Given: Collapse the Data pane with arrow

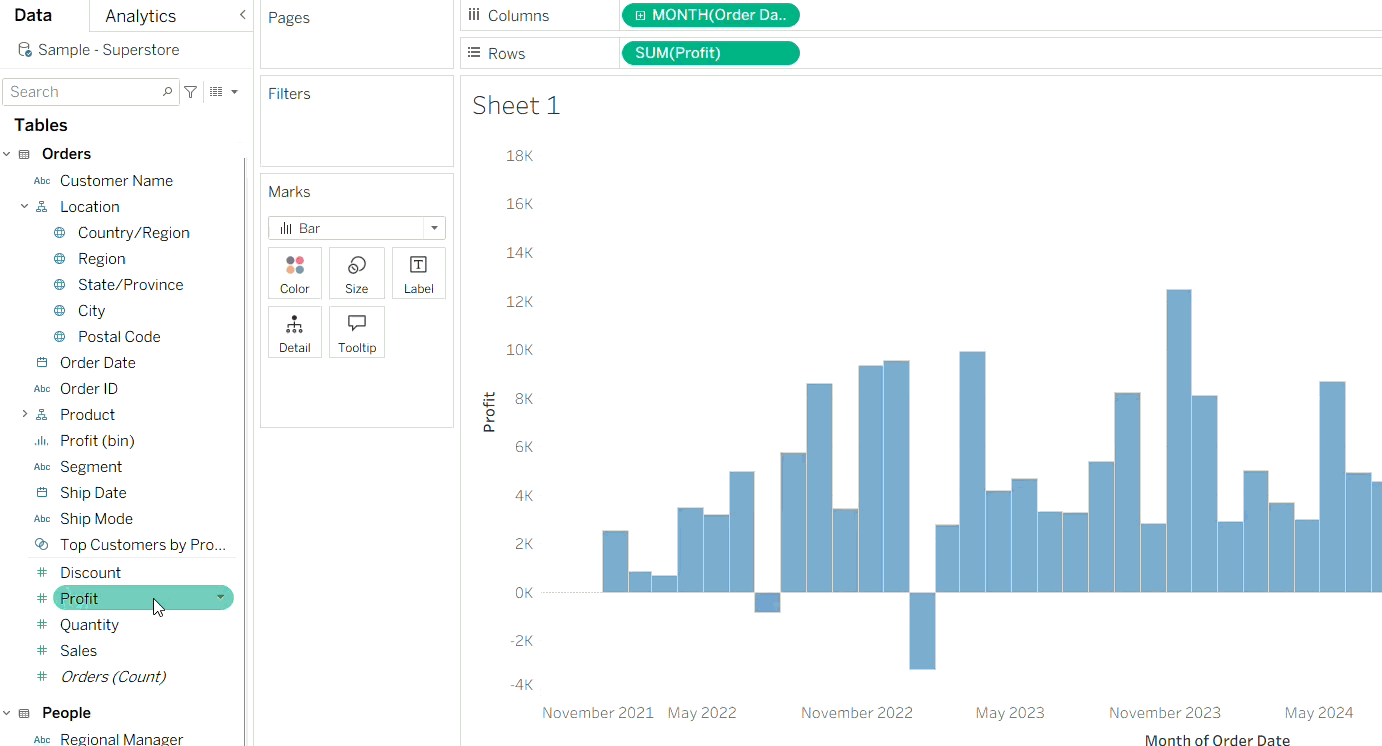Looking at the screenshot, I should 242,15.
